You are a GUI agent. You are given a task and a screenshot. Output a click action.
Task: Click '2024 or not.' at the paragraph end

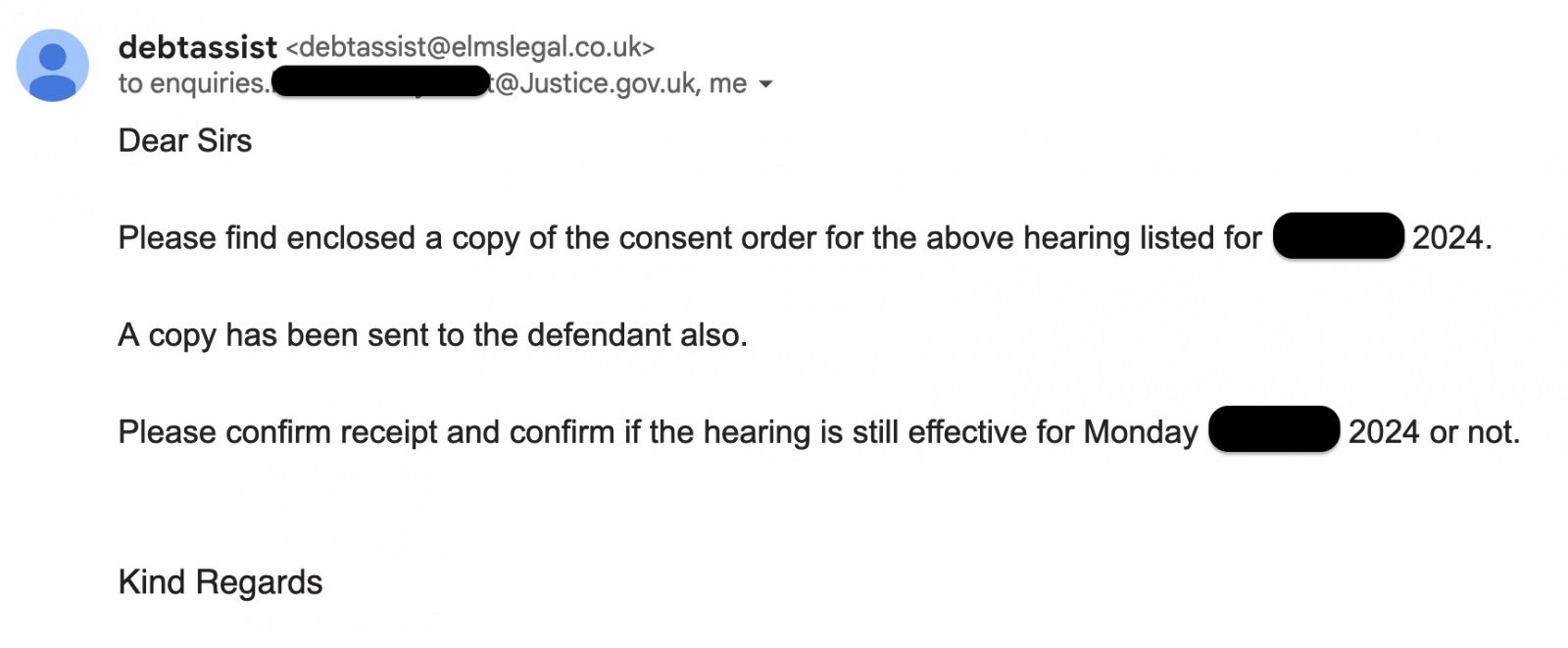pyautogui.click(x=1434, y=432)
